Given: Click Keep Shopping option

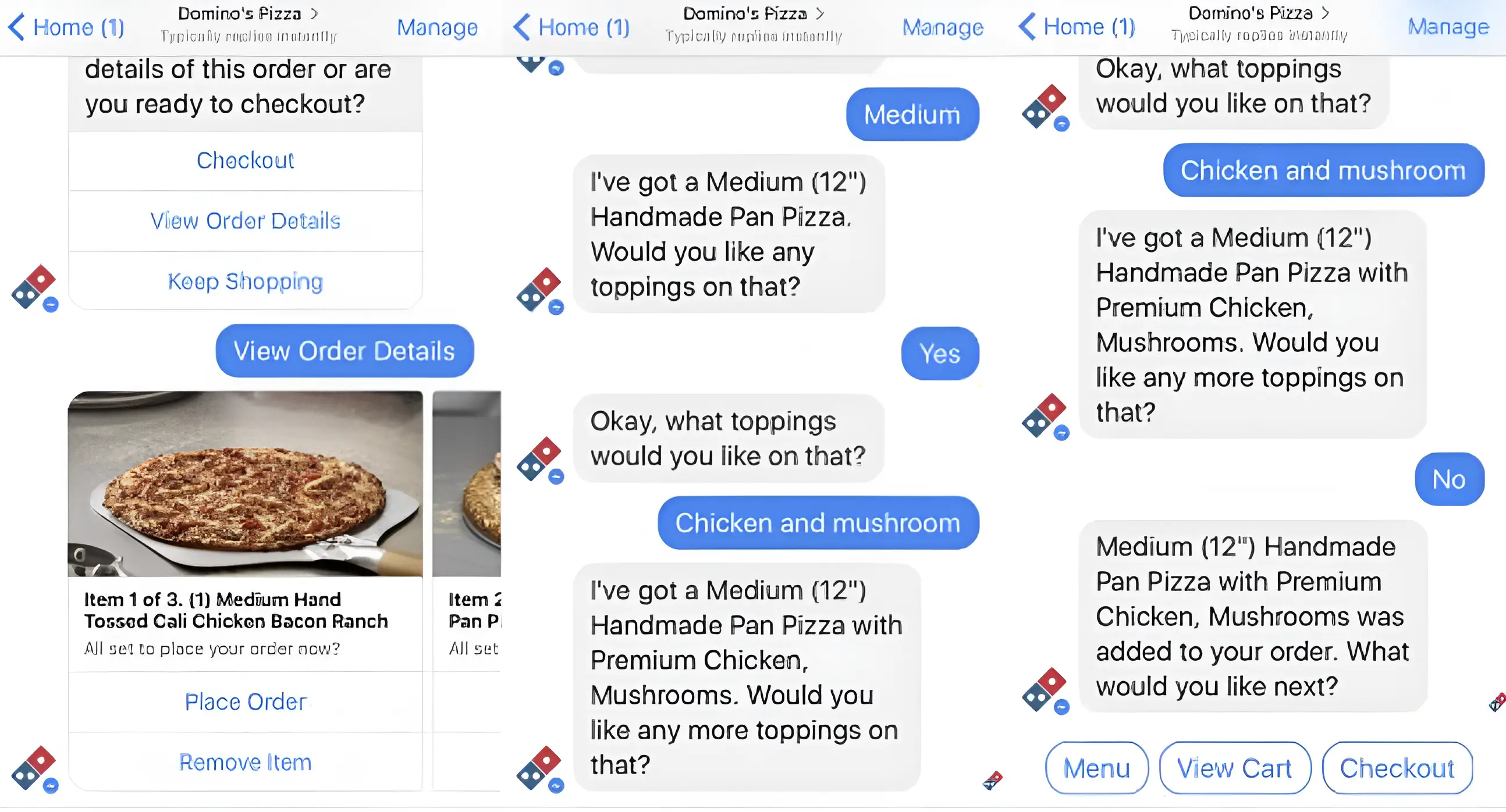Looking at the screenshot, I should coord(244,282).
